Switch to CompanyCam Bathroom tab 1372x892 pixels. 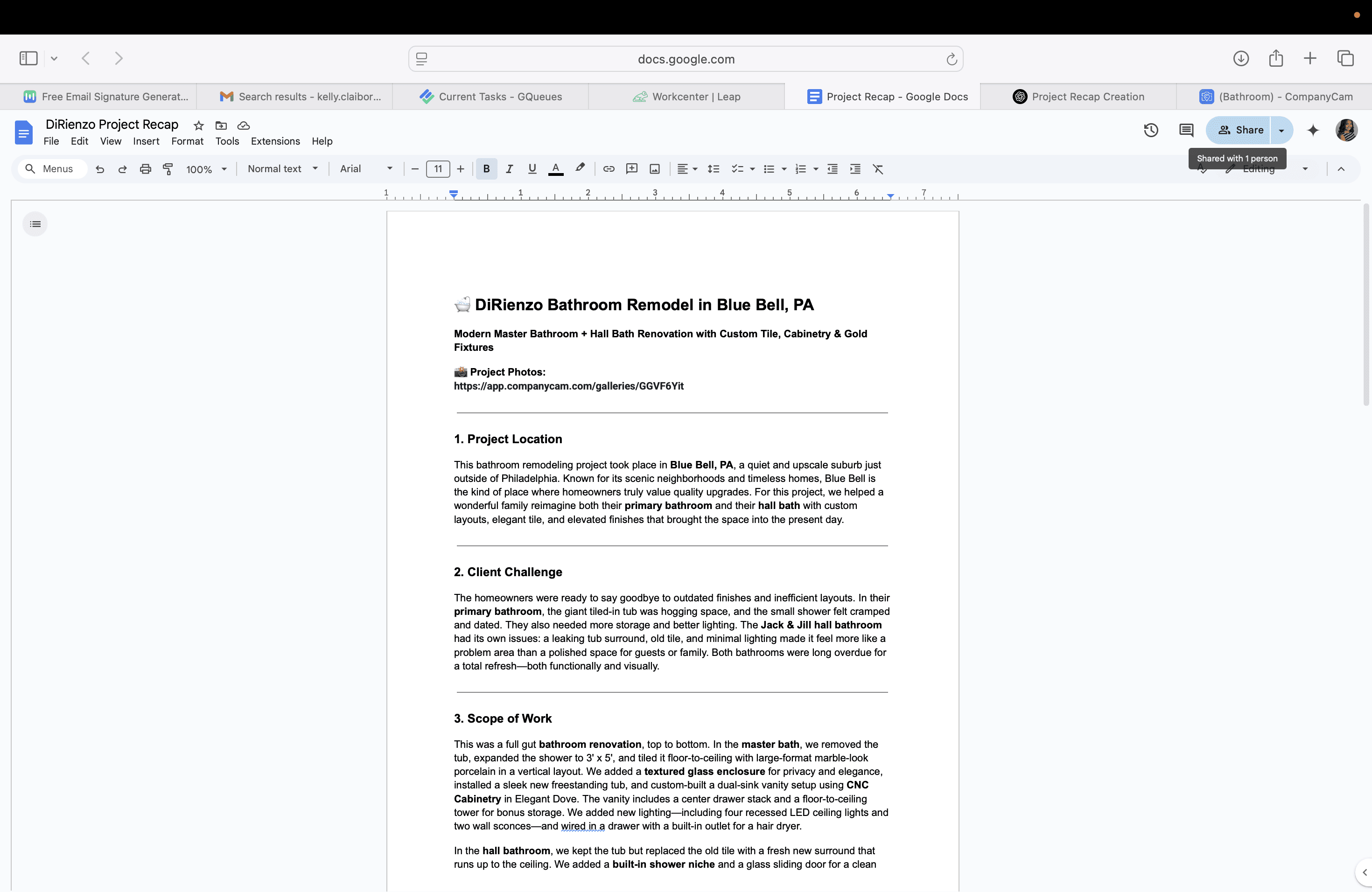click(x=1274, y=97)
